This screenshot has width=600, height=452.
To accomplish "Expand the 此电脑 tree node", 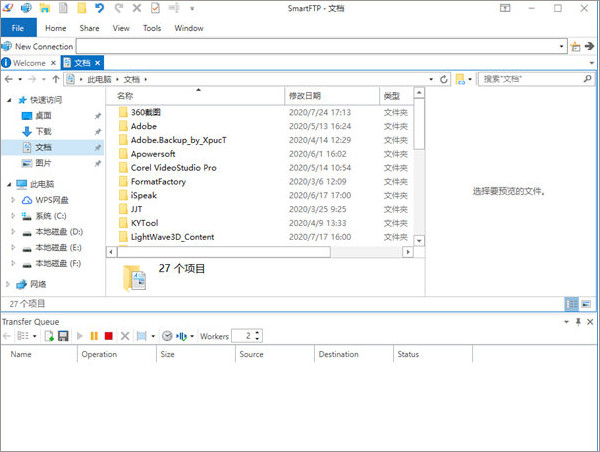I will point(9,184).
